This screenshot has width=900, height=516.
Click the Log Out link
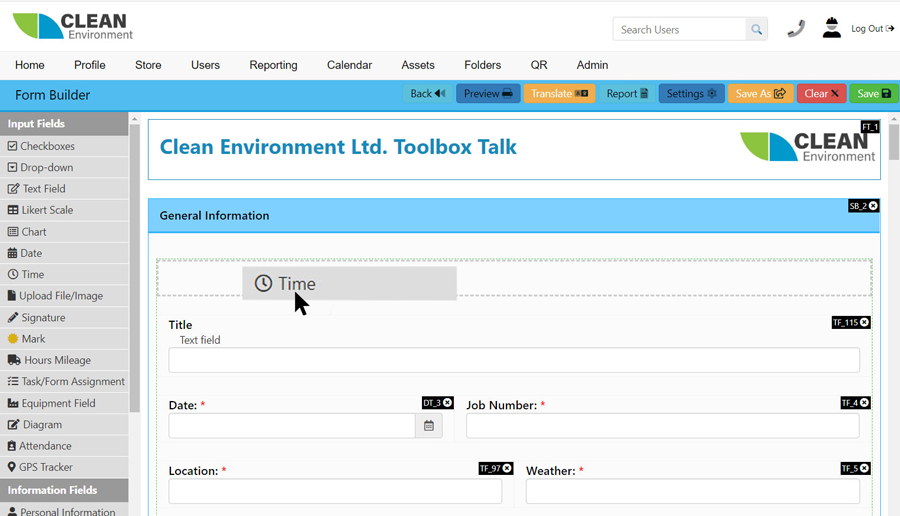pos(872,28)
